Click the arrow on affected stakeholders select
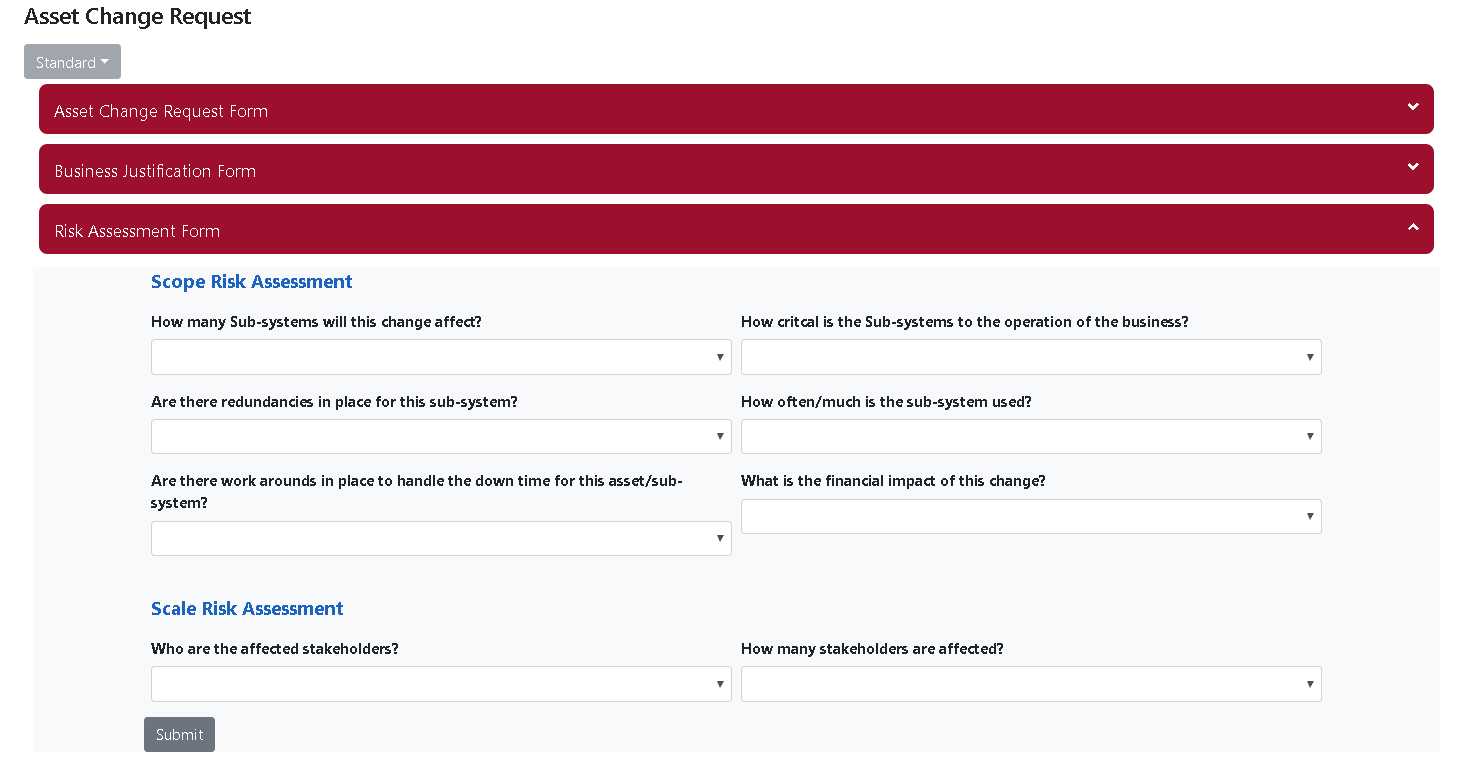Image resolution: width=1472 pixels, height=784 pixels. pos(720,684)
